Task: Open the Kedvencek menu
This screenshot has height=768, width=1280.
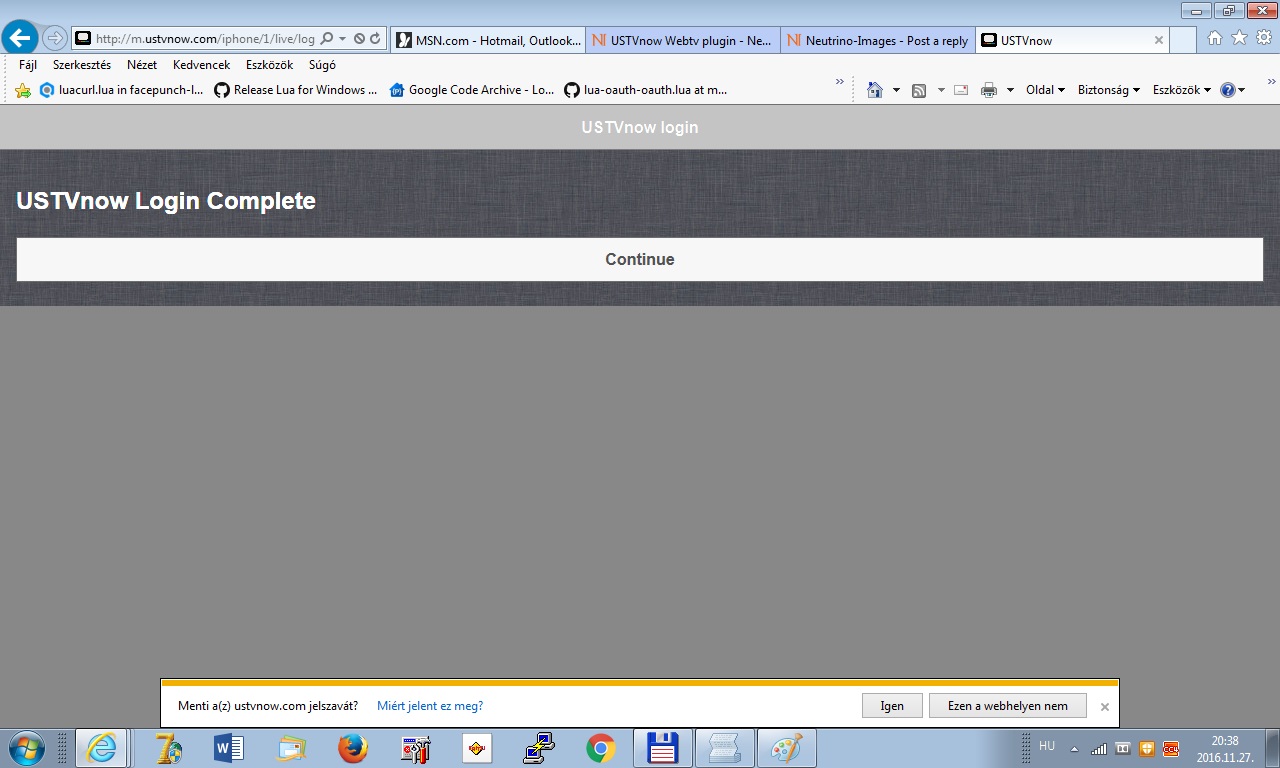Action: [201, 65]
